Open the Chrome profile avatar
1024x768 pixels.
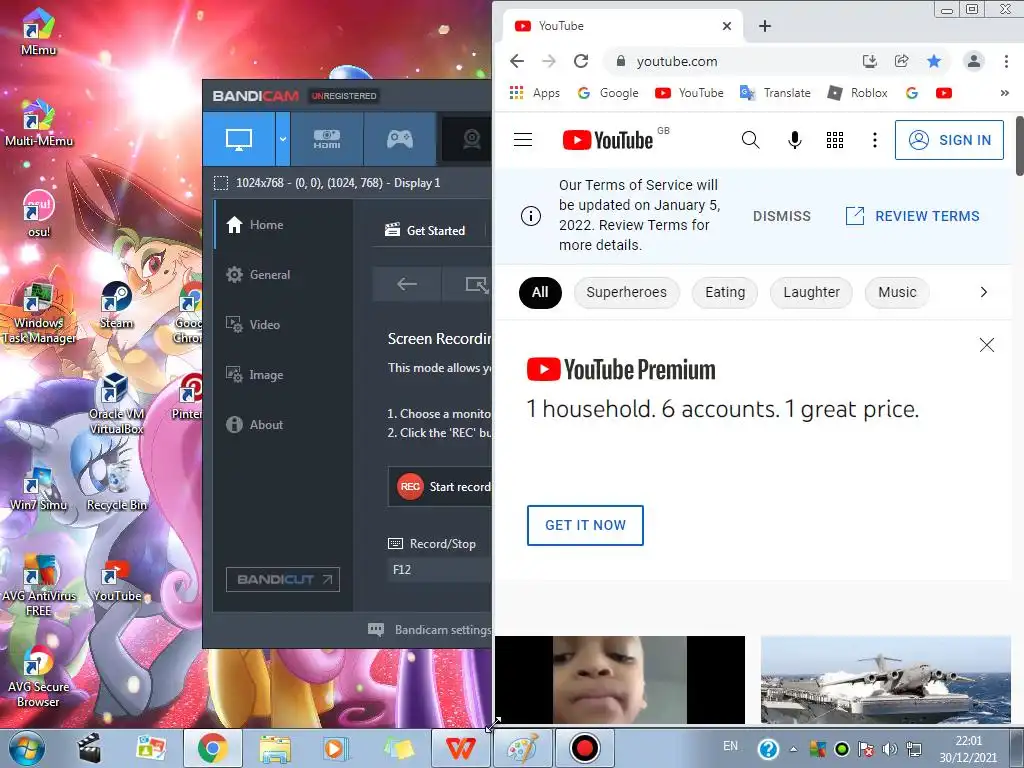point(974,61)
